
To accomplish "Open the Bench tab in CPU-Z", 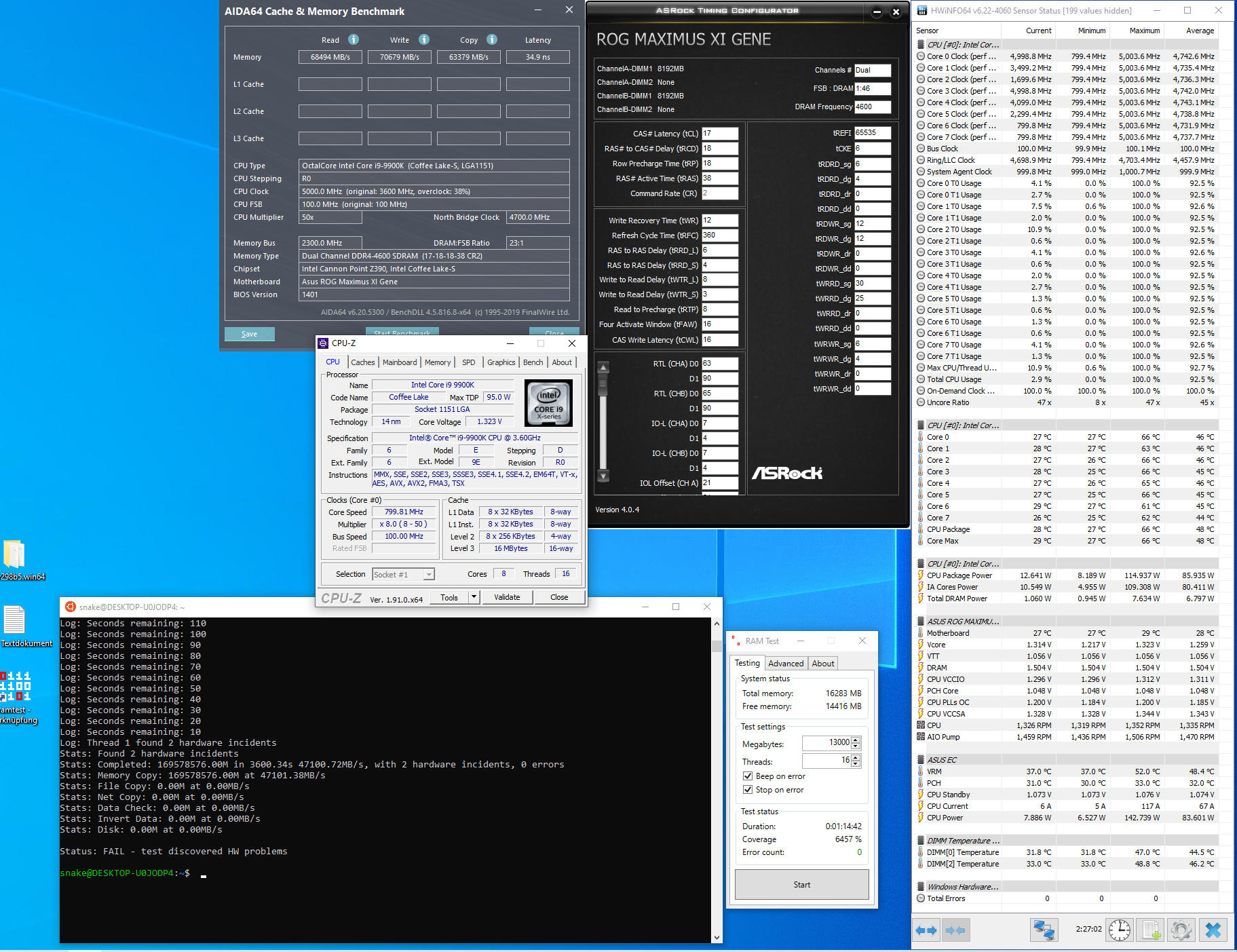I will pyautogui.click(x=533, y=362).
